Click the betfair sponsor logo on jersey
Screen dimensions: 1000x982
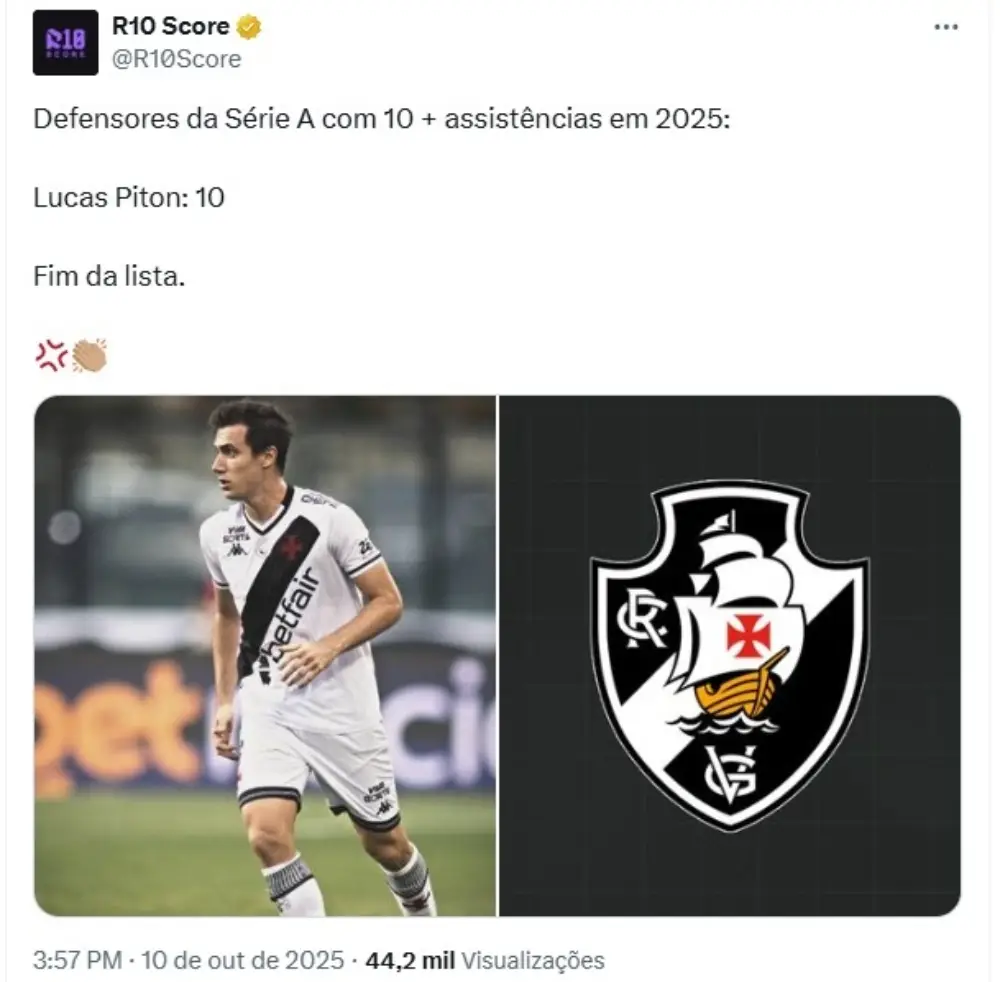click(x=290, y=625)
